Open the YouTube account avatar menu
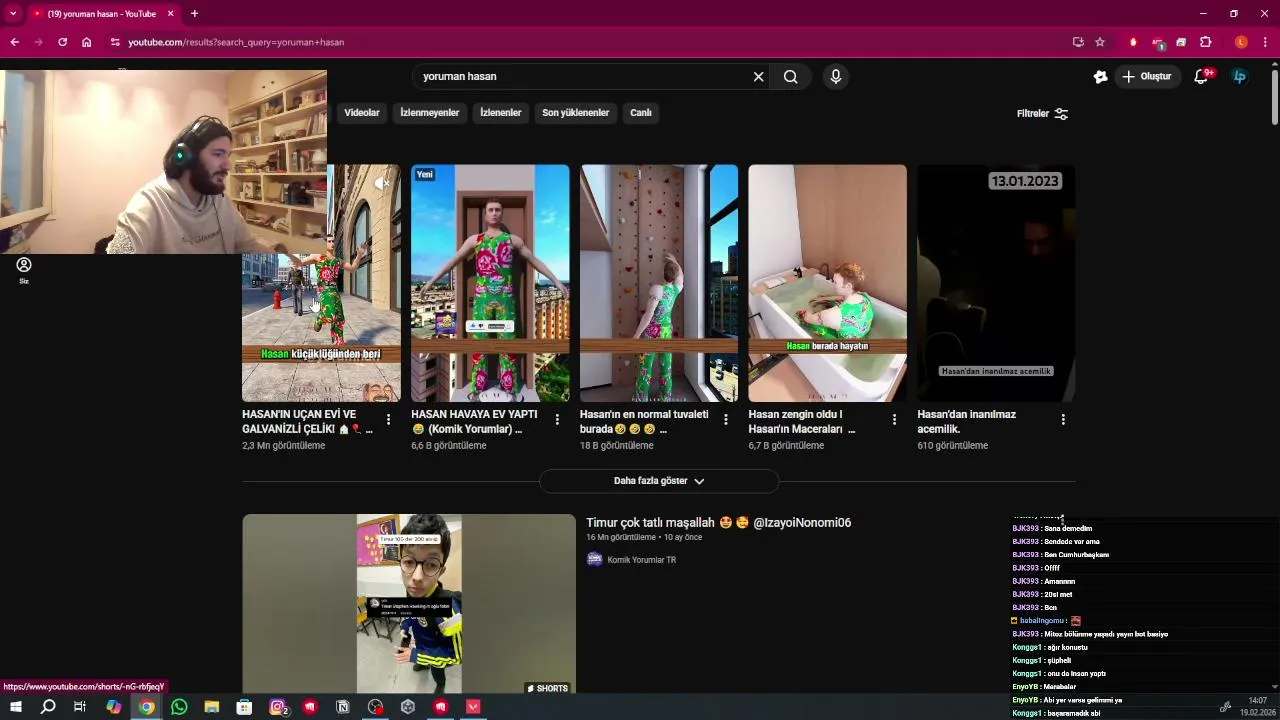 pos(1239,76)
